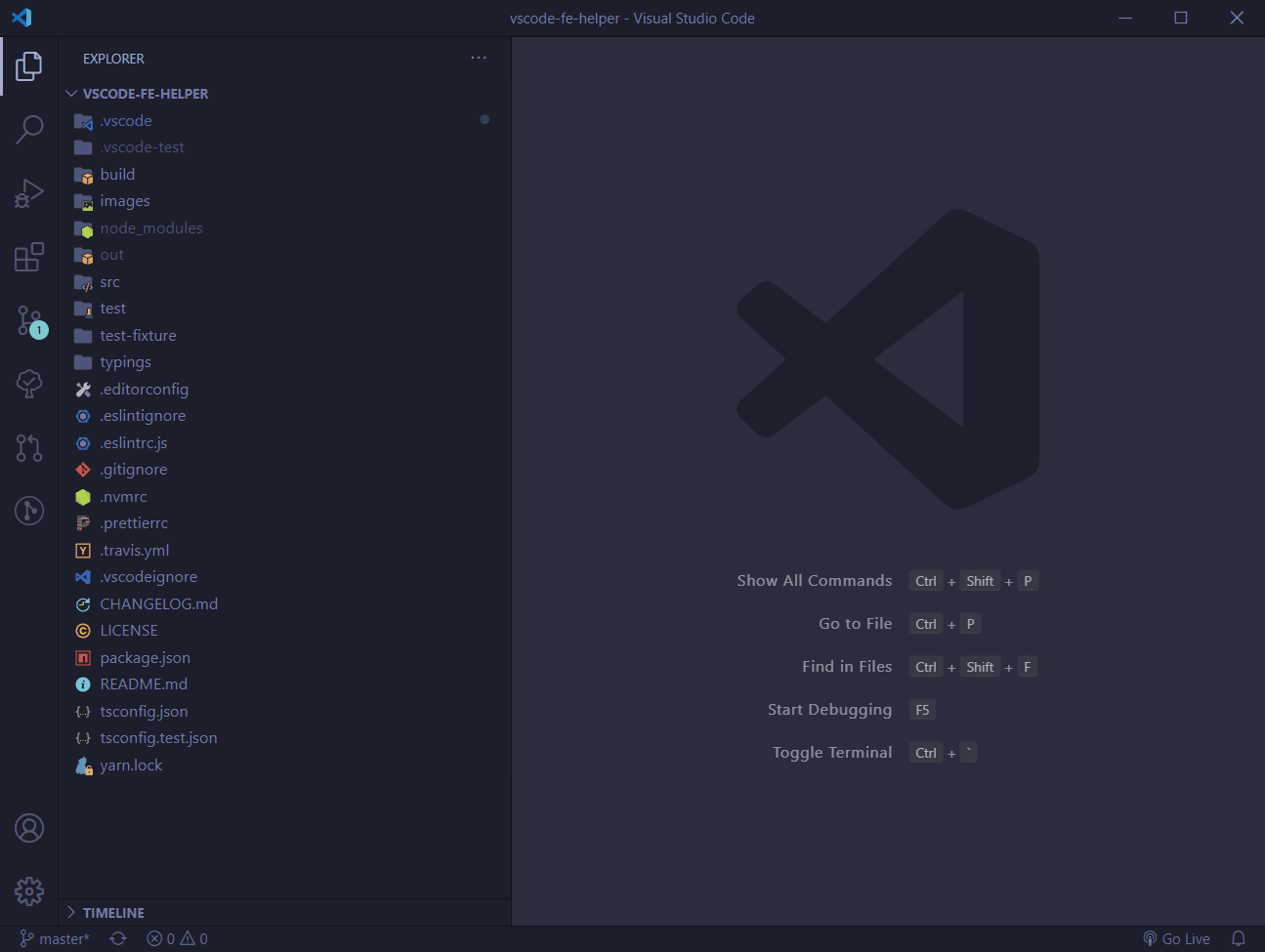Click the synchronize changes icon in status bar
This screenshot has width=1265, height=952.
[x=118, y=938]
